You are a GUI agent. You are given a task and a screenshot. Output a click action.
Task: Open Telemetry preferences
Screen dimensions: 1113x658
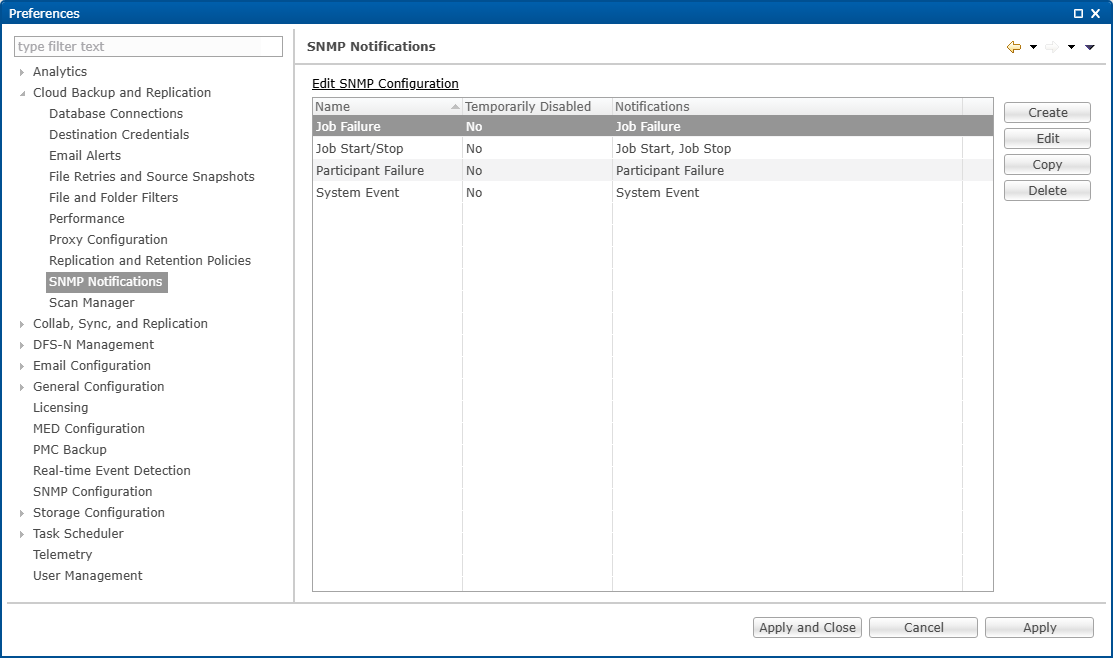tap(62, 555)
